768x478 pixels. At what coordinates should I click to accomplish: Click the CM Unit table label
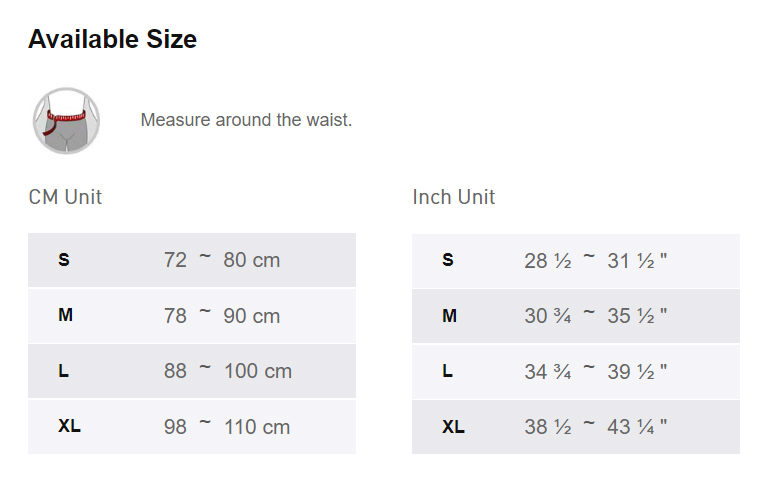tap(65, 197)
